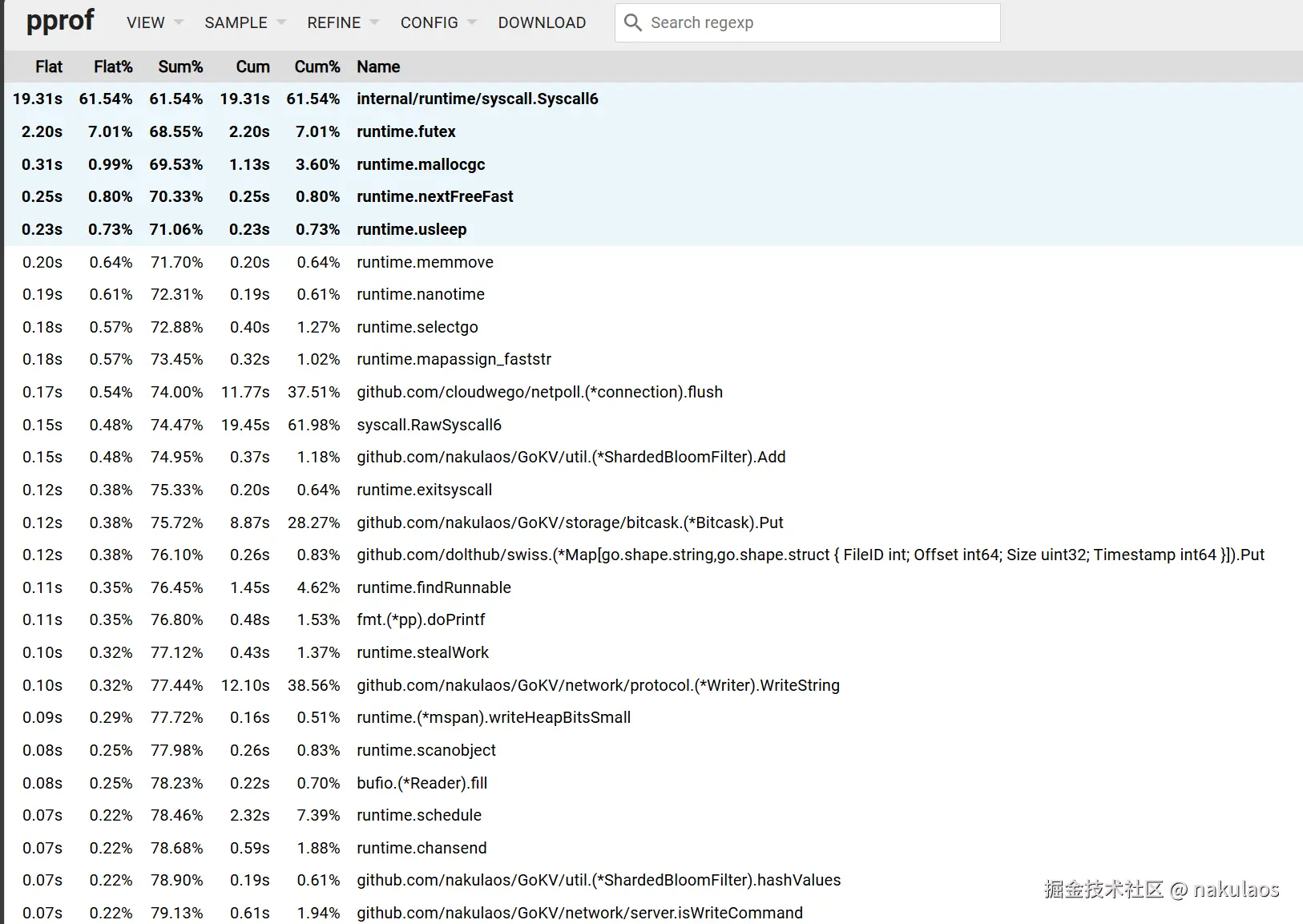Screen dimensions: 1303x924
Task: Sort by the Cum% column header
Action: tap(317, 67)
